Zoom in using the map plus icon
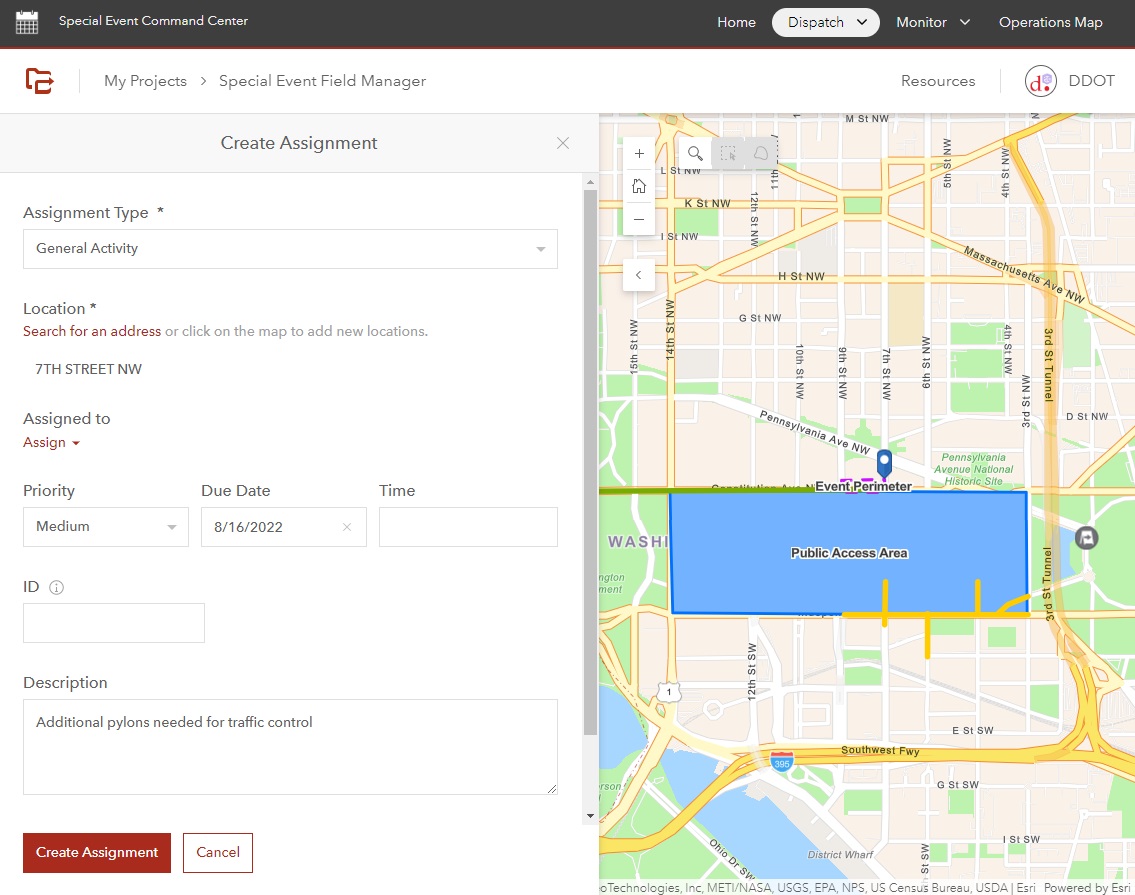Viewport: 1135px width, 895px height. [638, 153]
